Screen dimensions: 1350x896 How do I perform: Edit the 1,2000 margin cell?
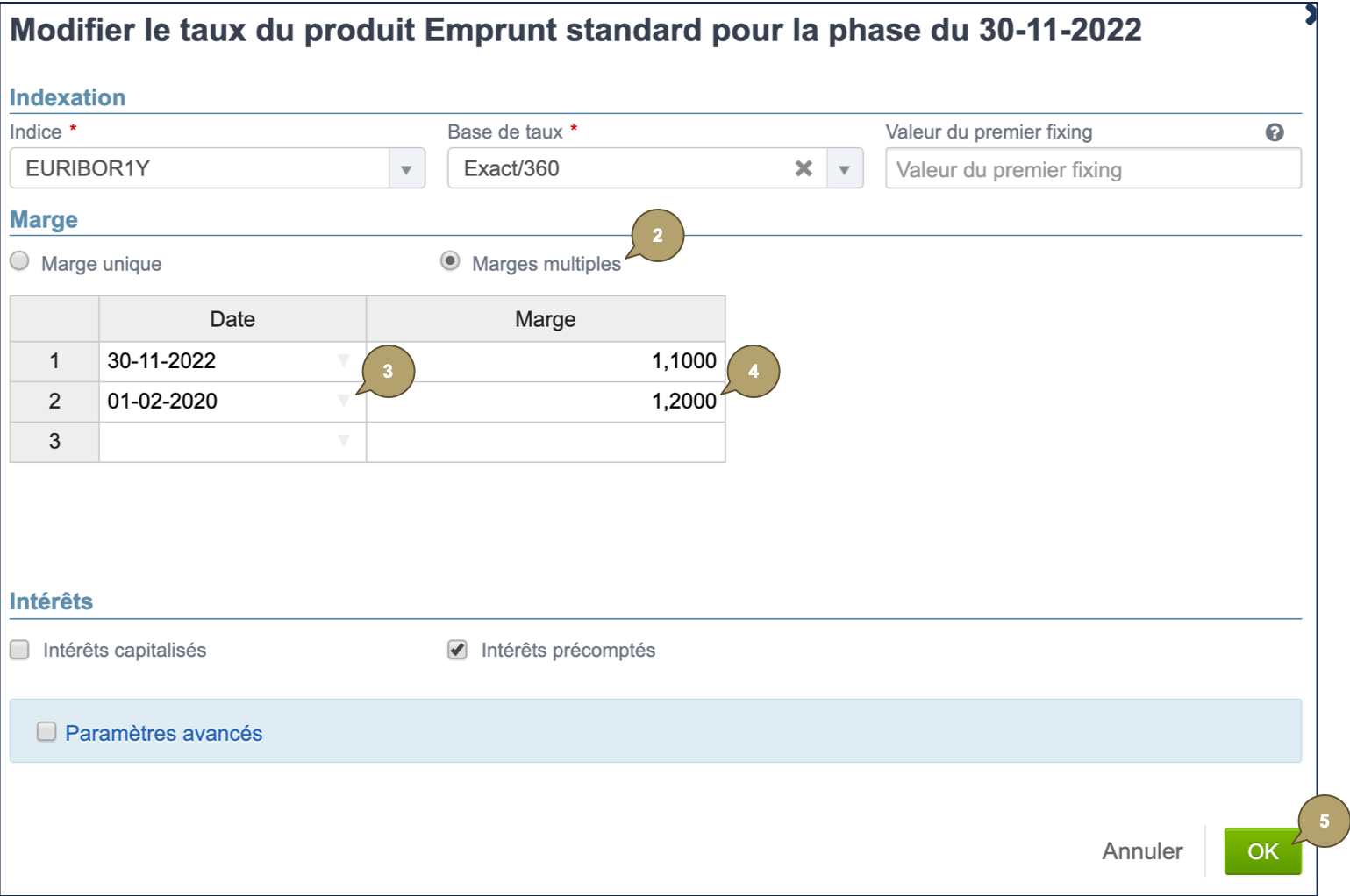[546, 402]
